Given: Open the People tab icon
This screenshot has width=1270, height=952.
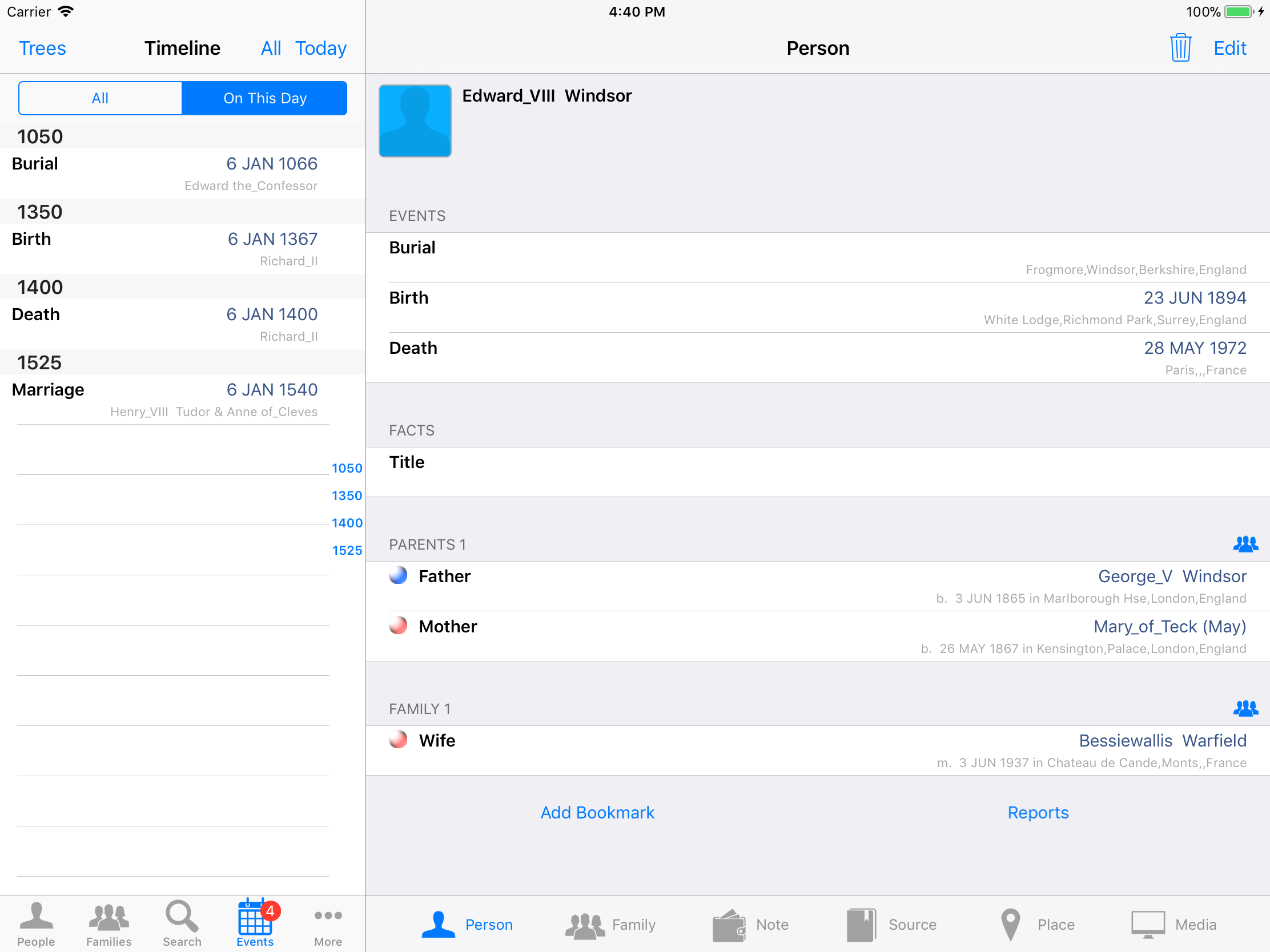Looking at the screenshot, I should point(35,923).
